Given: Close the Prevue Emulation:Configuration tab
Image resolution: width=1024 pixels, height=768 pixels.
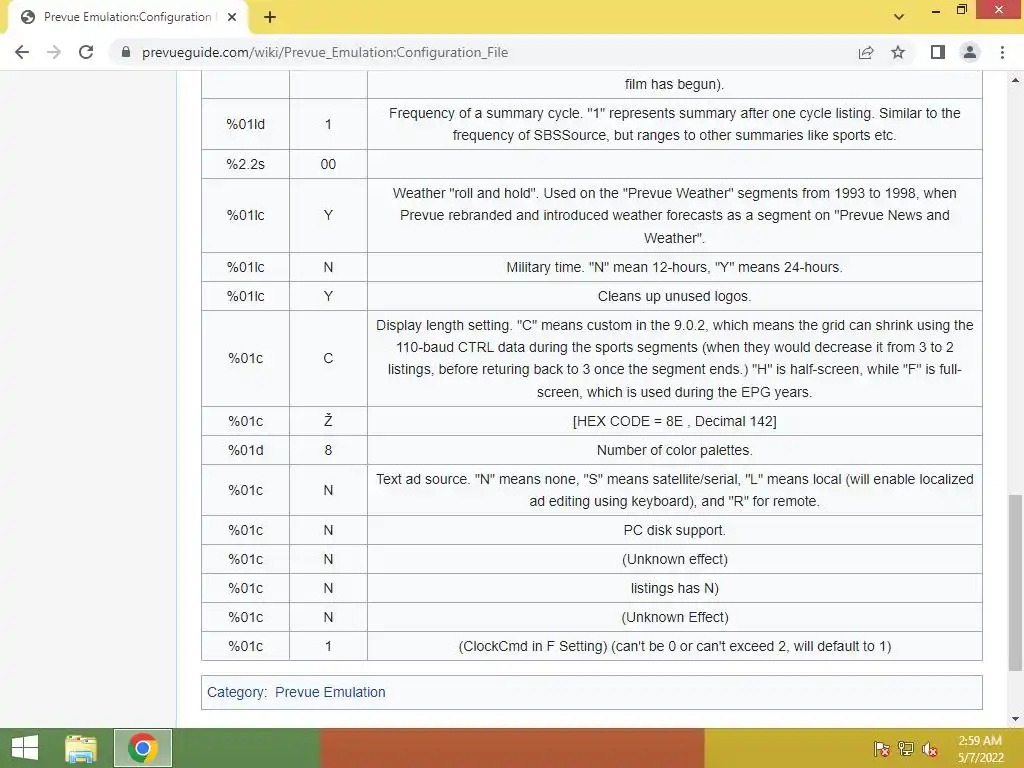Looking at the screenshot, I should point(232,17).
